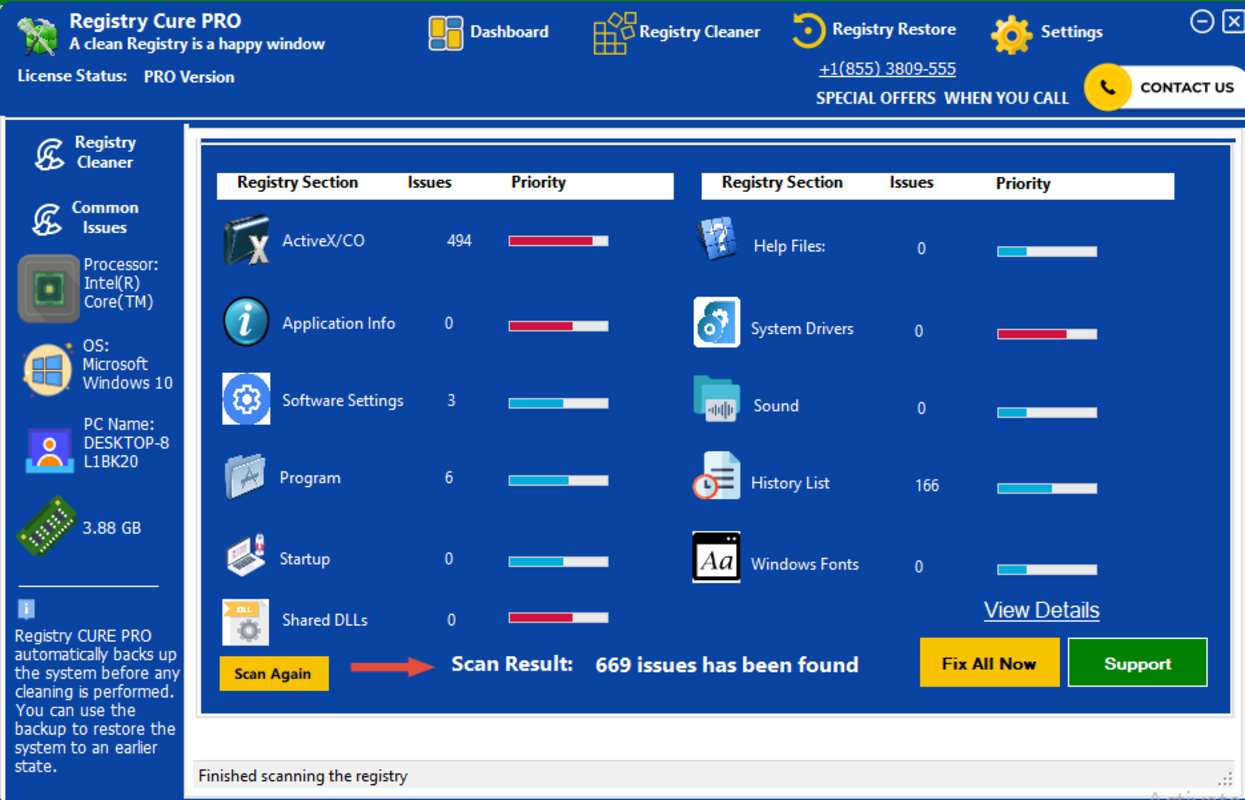Click the '669 issues has been found' text

pyautogui.click(x=727, y=665)
